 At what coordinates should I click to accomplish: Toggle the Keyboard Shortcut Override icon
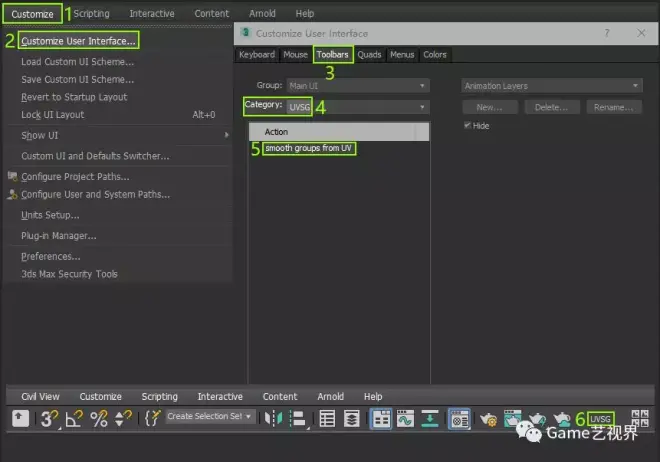pyautogui.click(x=20, y=419)
